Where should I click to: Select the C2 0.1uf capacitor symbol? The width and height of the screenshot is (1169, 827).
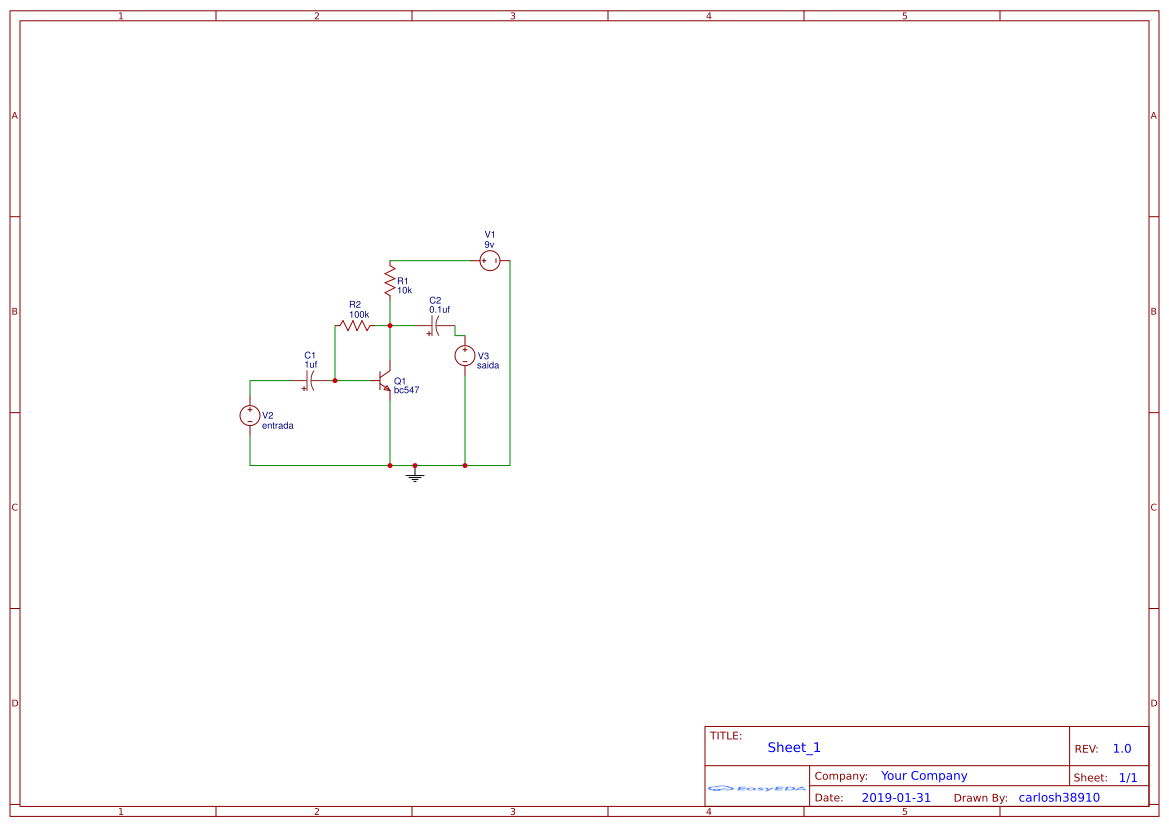point(435,326)
